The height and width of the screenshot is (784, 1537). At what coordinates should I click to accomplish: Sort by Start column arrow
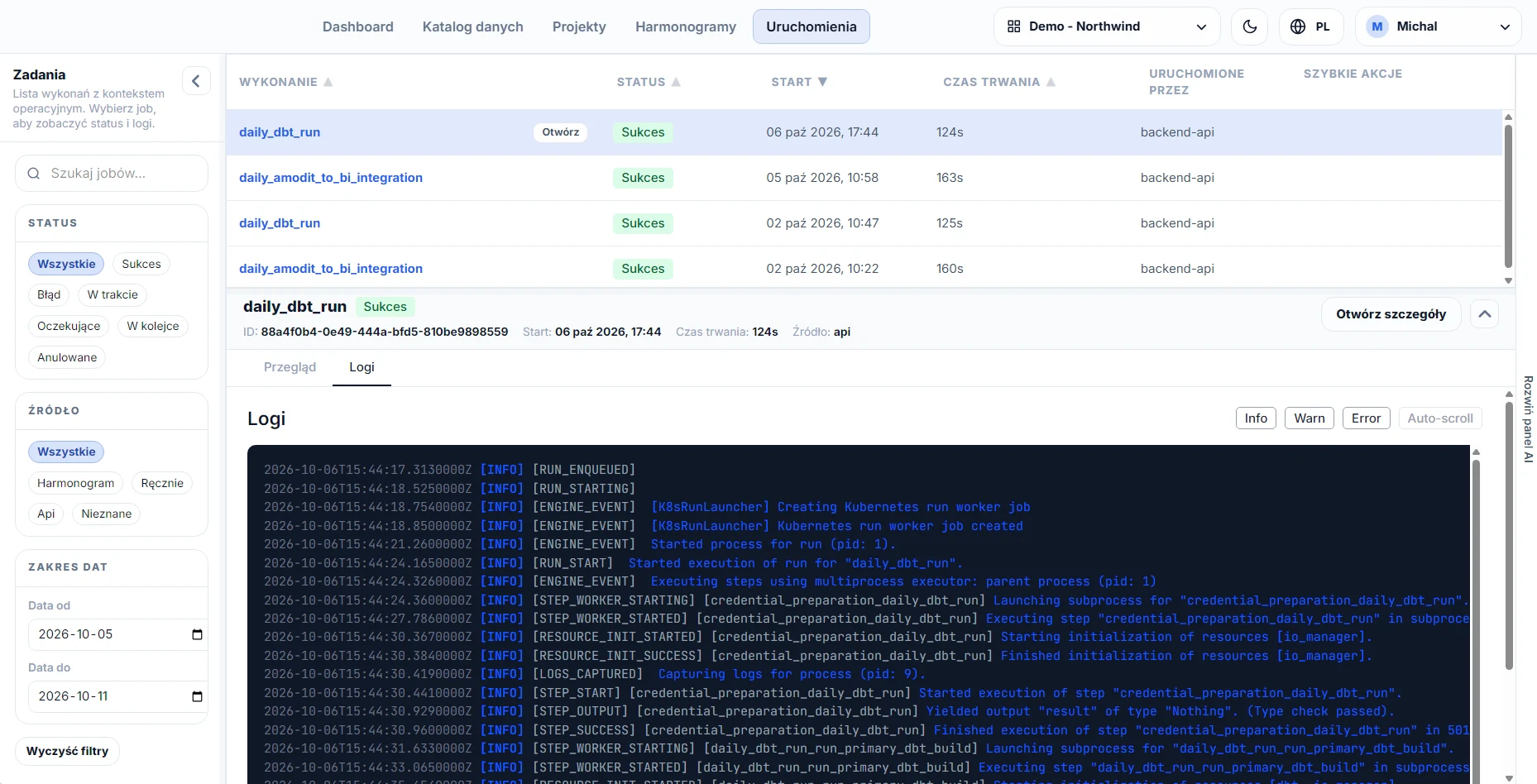(x=822, y=82)
